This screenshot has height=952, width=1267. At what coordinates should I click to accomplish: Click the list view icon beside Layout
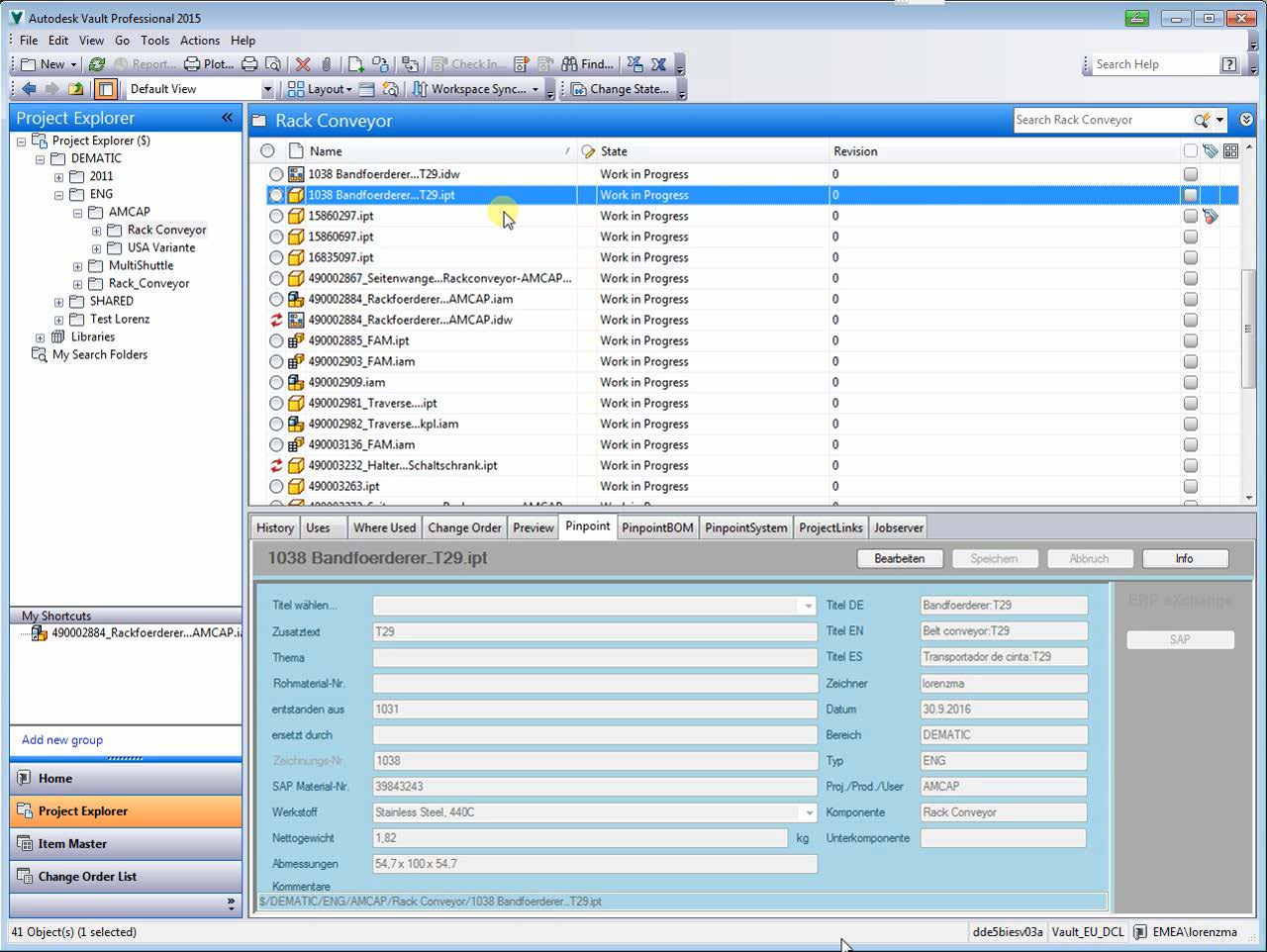[x=366, y=89]
